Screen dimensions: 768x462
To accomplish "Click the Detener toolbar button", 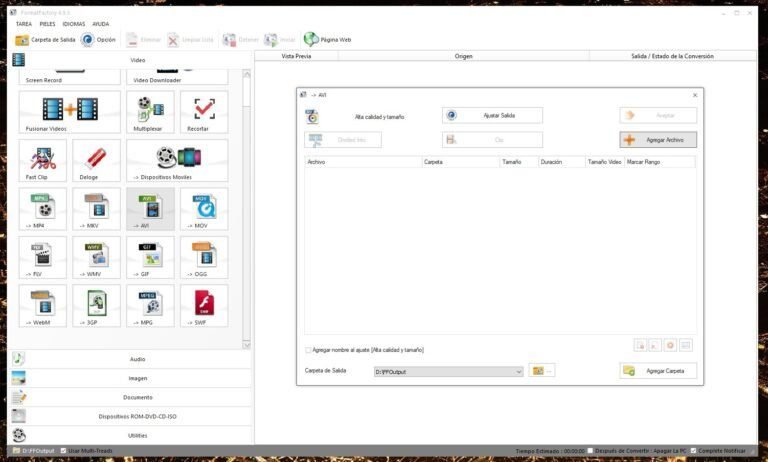I will [240, 40].
